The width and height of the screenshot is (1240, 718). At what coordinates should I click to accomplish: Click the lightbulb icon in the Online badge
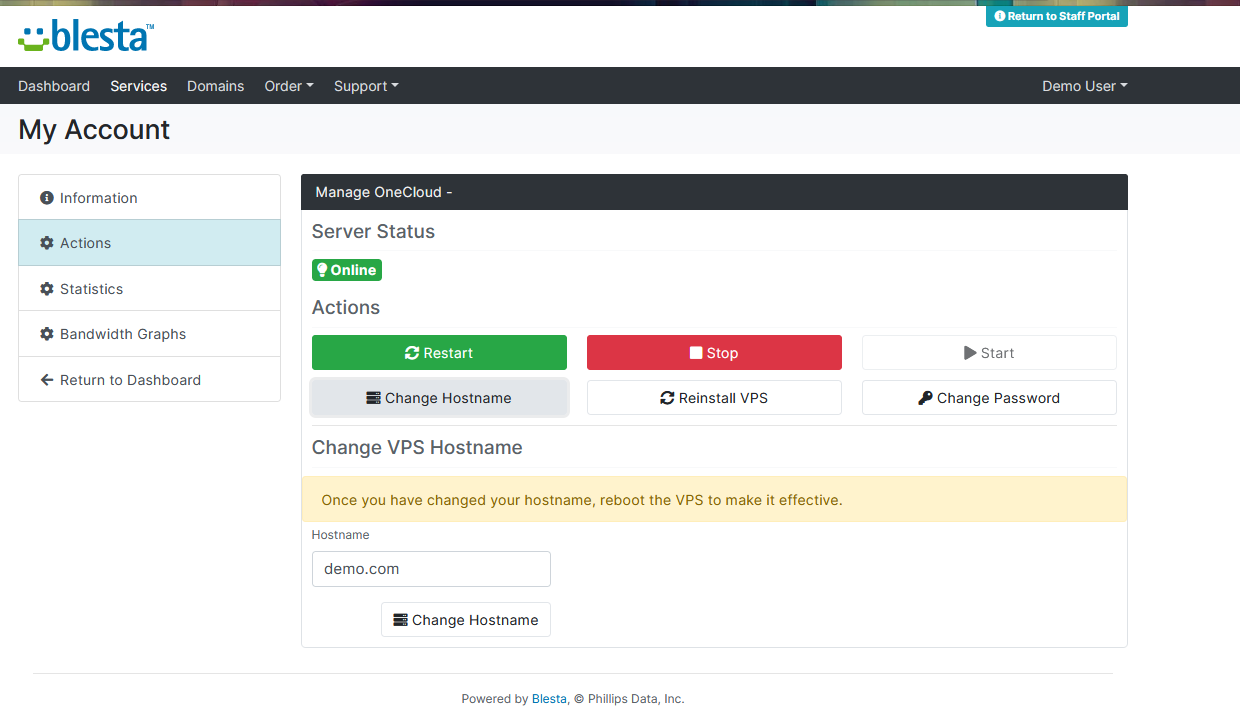(322, 270)
